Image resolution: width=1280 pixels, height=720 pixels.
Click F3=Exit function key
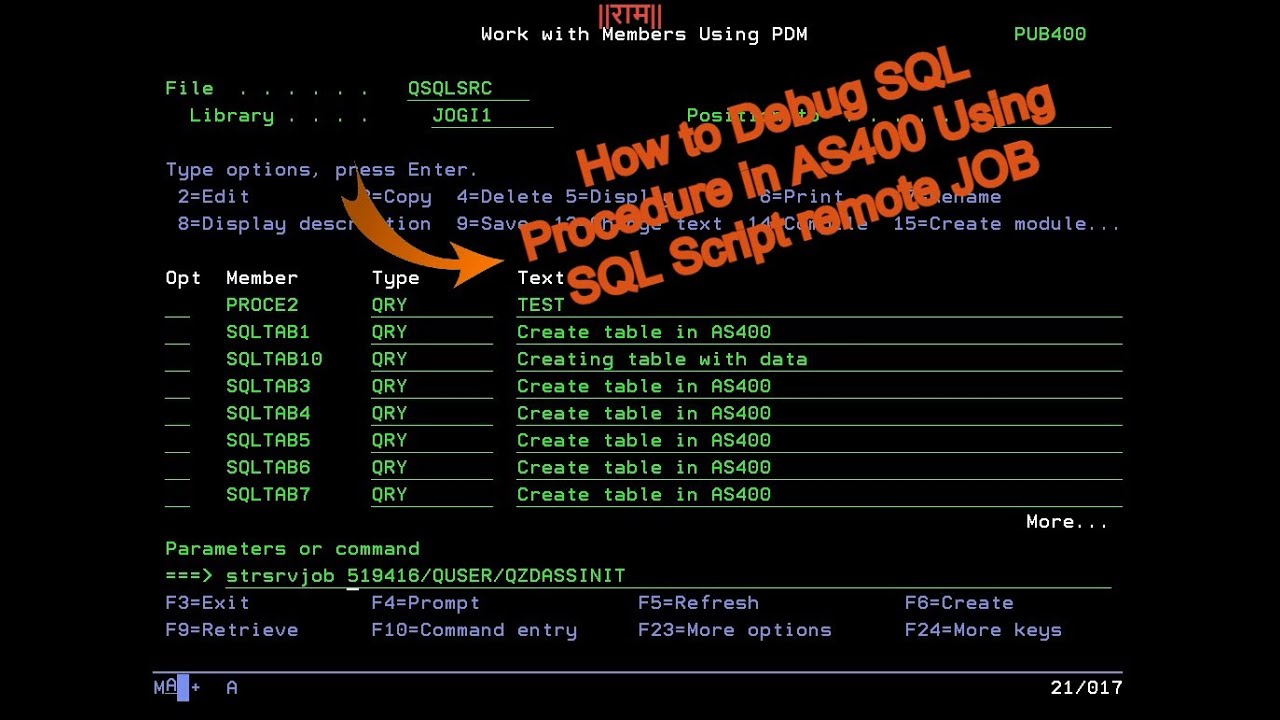[x=207, y=603]
